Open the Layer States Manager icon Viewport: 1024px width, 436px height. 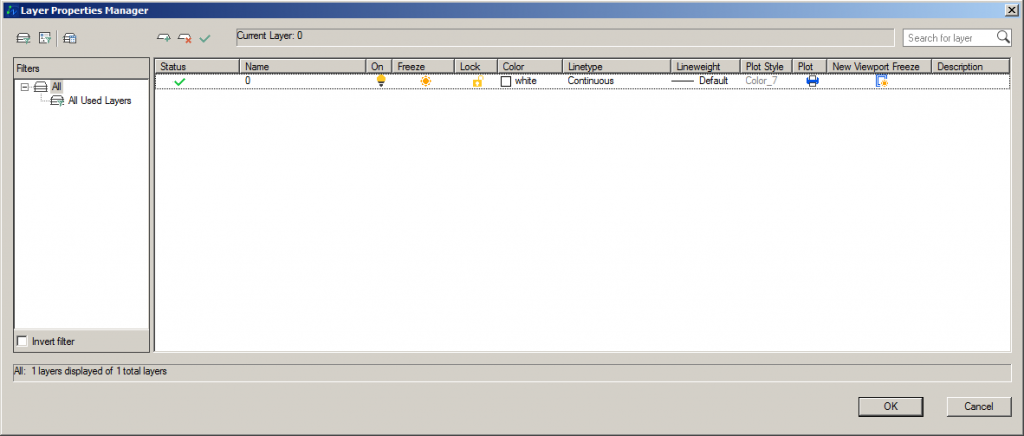coord(70,39)
